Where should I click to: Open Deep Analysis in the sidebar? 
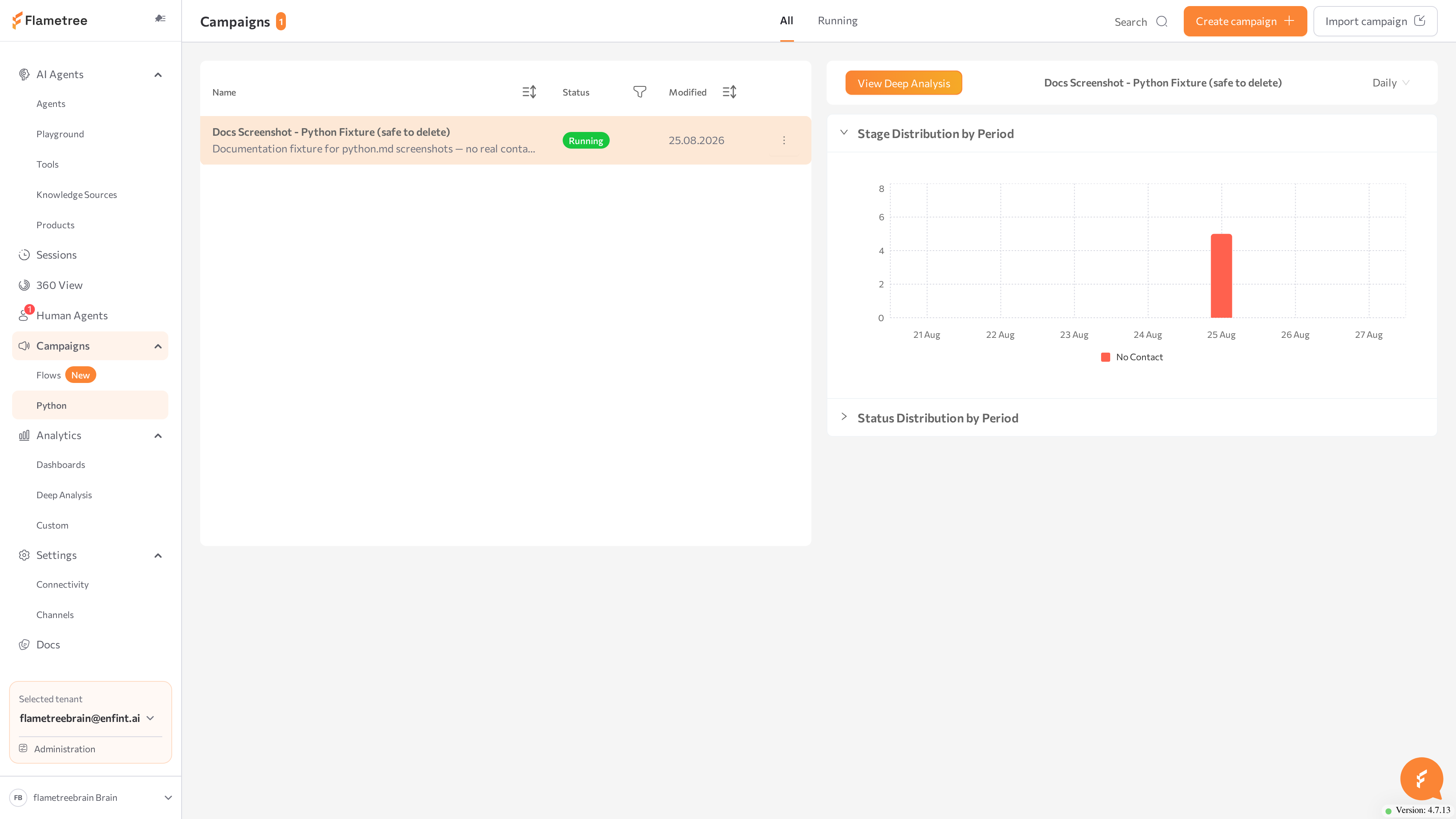(64, 495)
